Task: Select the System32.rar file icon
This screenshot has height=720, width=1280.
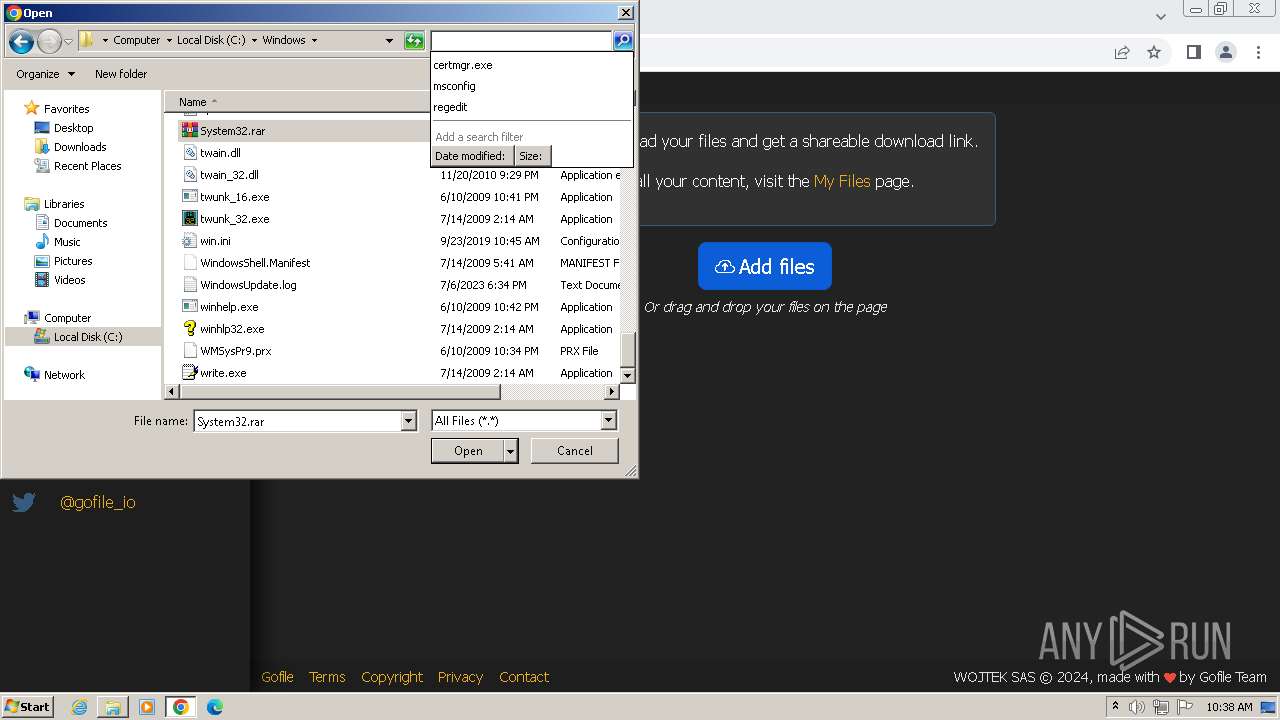Action: [x=190, y=130]
